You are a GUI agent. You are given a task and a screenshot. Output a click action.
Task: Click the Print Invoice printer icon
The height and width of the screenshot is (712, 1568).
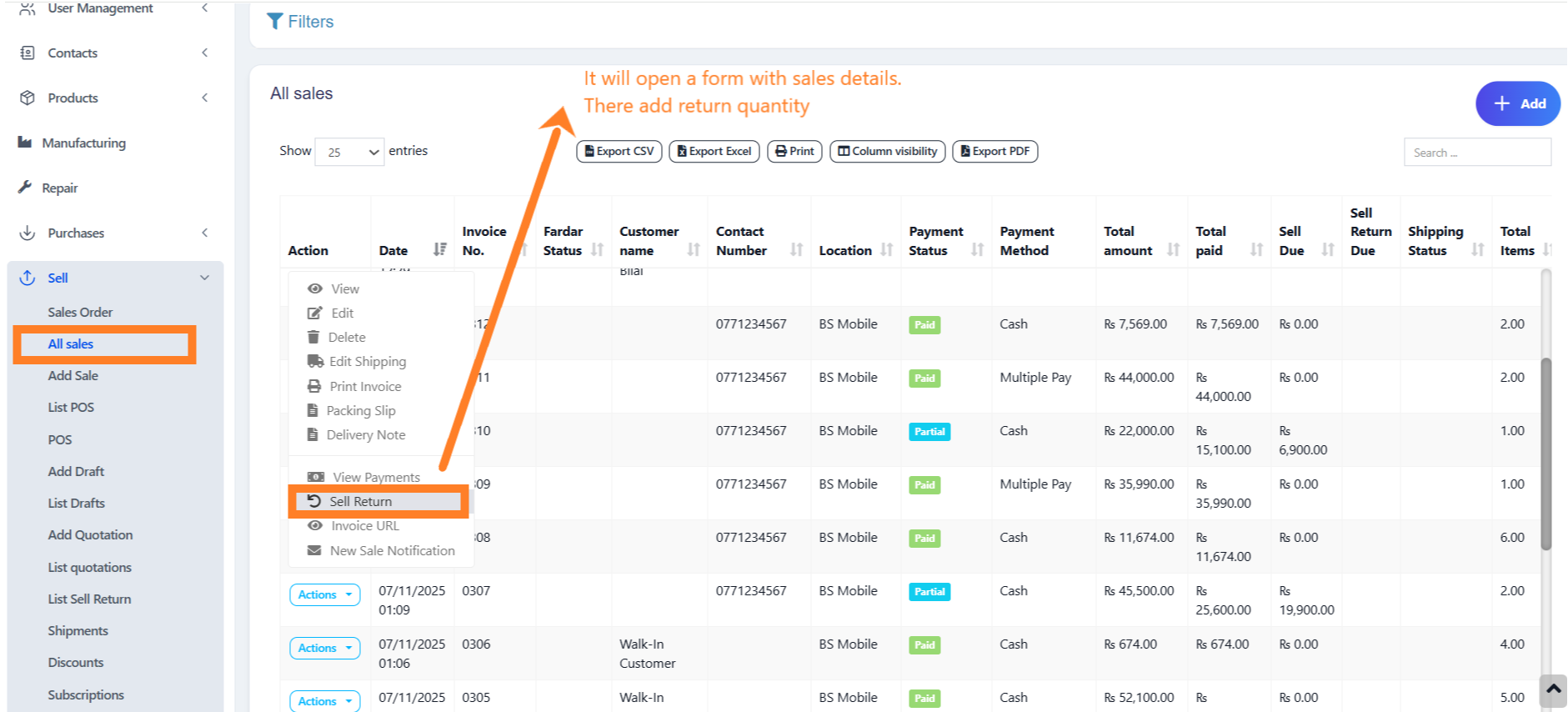(x=314, y=386)
